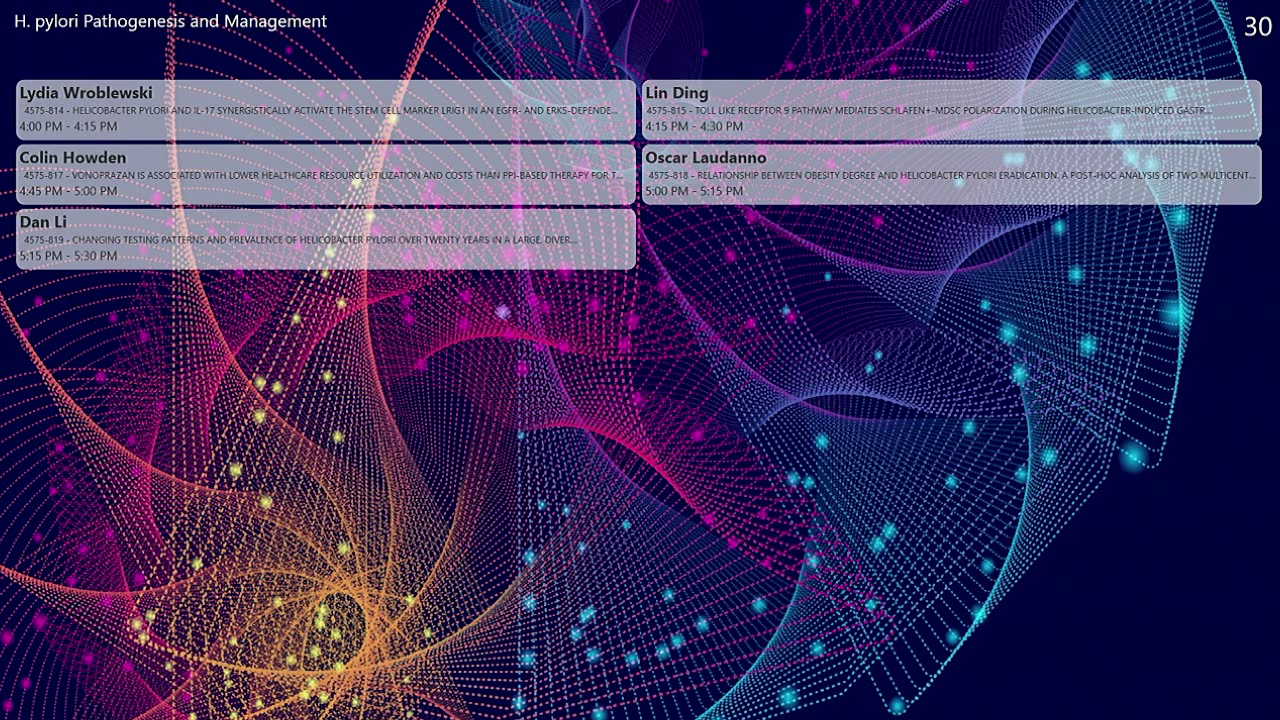The height and width of the screenshot is (720, 1280).
Task: Click the 5:15 PM - 5:30 PM time
Action: pyautogui.click(x=68, y=256)
